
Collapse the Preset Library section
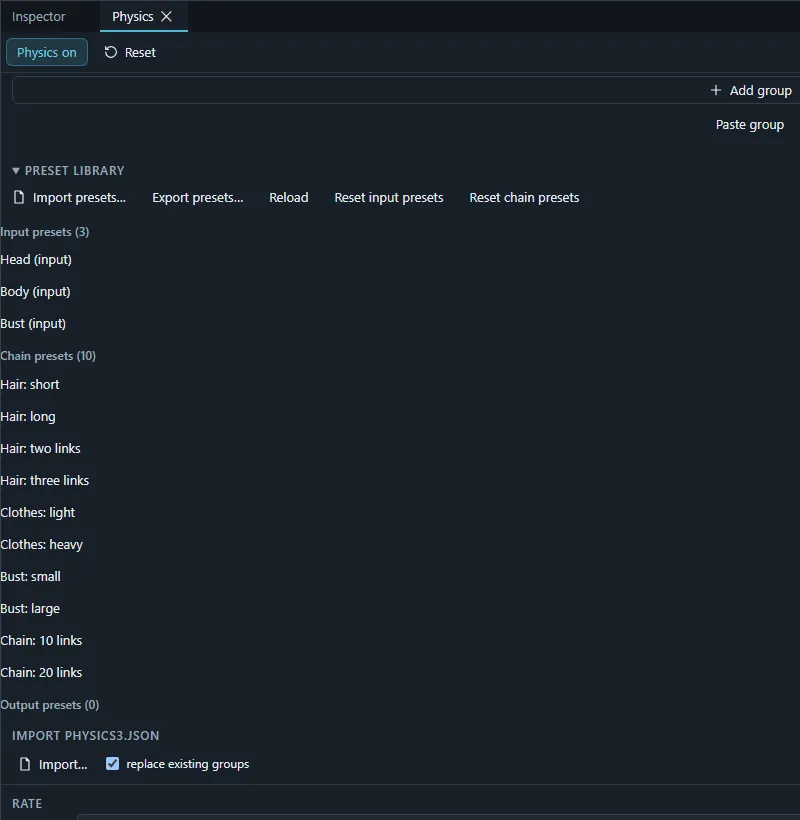[16, 170]
